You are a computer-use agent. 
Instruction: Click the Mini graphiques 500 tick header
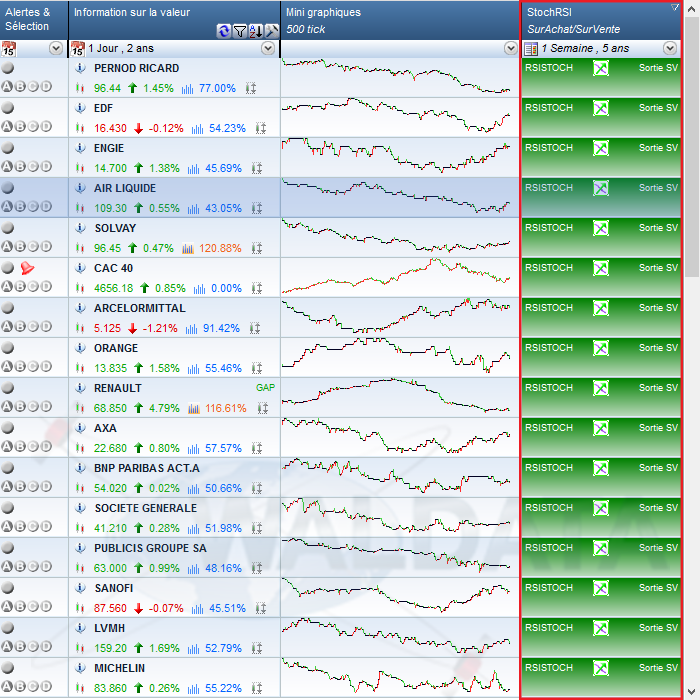(x=400, y=20)
